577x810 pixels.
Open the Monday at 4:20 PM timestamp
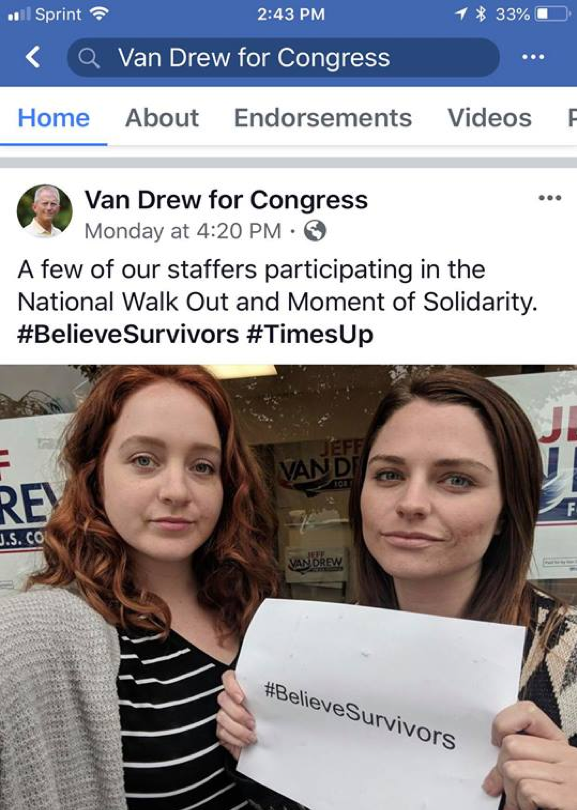pos(183,231)
